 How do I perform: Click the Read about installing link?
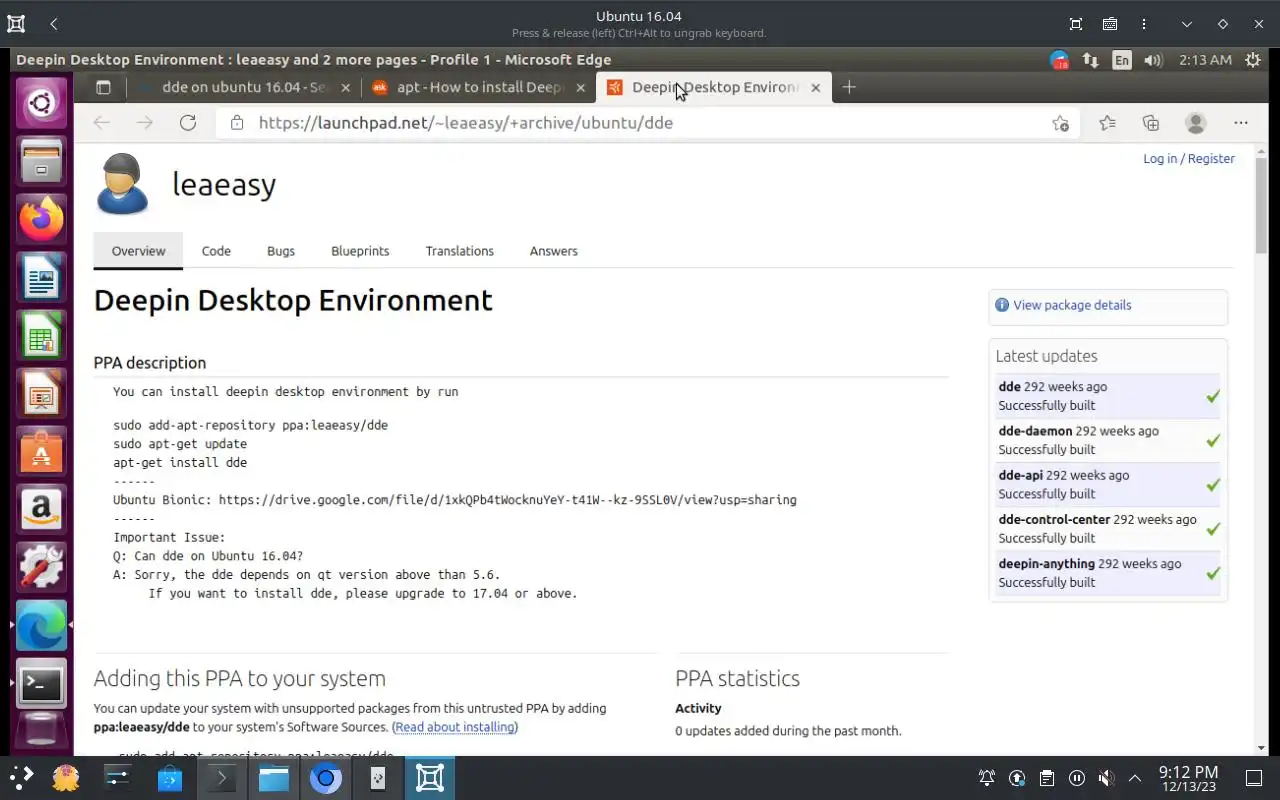[x=455, y=727]
